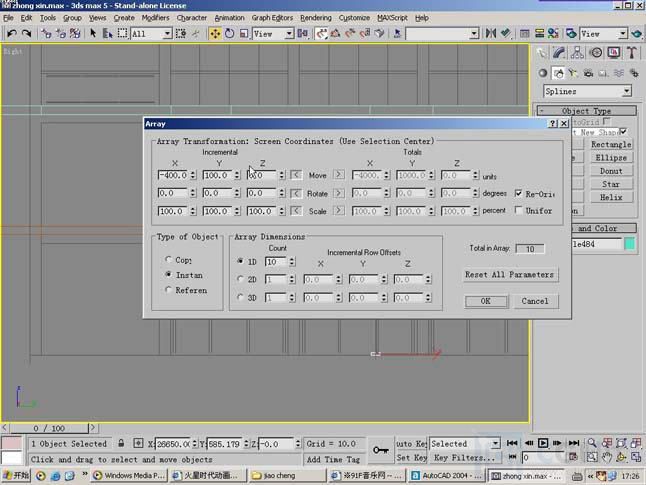
Task: Open the Modifiers menu
Action: [x=155, y=18]
